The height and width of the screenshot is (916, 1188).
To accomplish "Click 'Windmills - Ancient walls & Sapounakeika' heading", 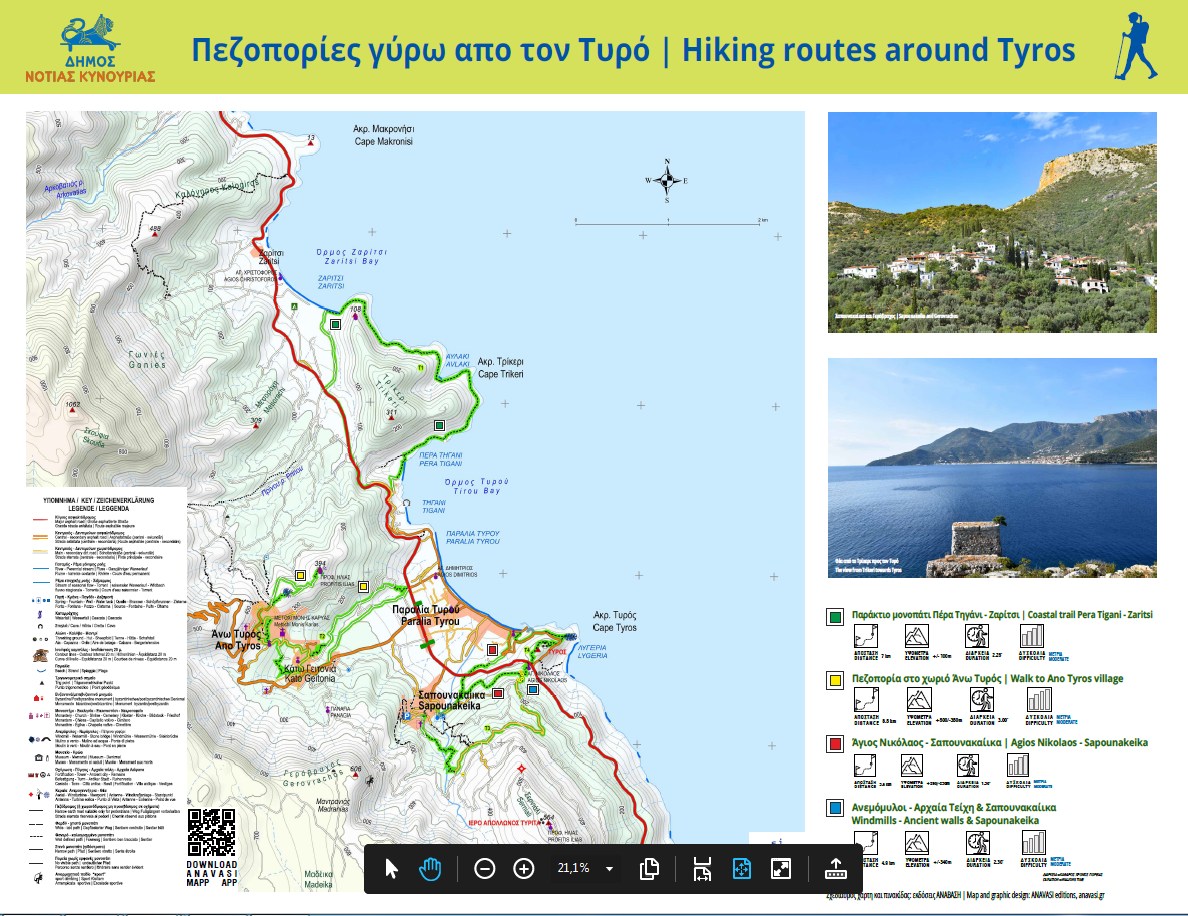I will [x=945, y=821].
